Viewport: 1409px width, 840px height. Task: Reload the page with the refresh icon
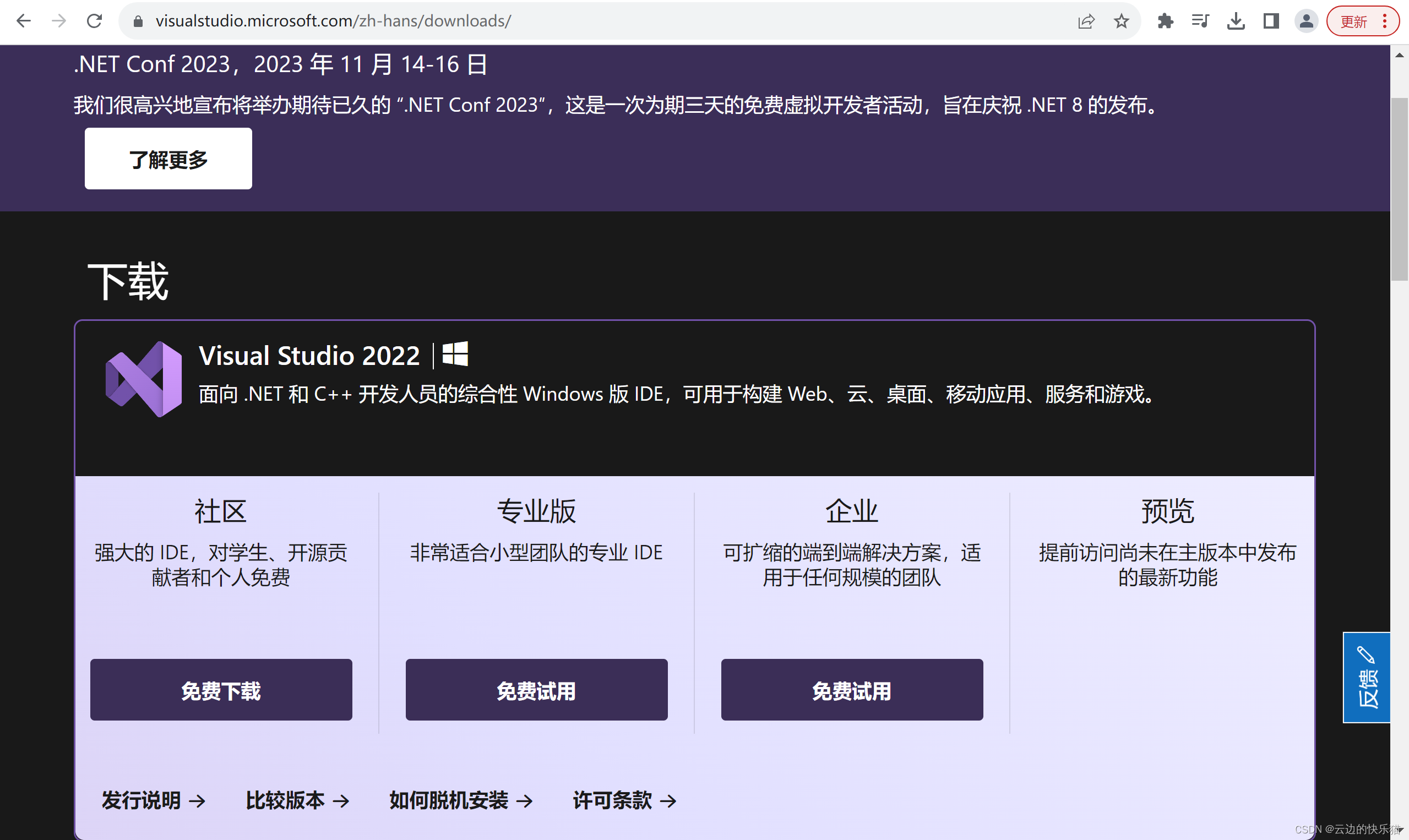94,21
